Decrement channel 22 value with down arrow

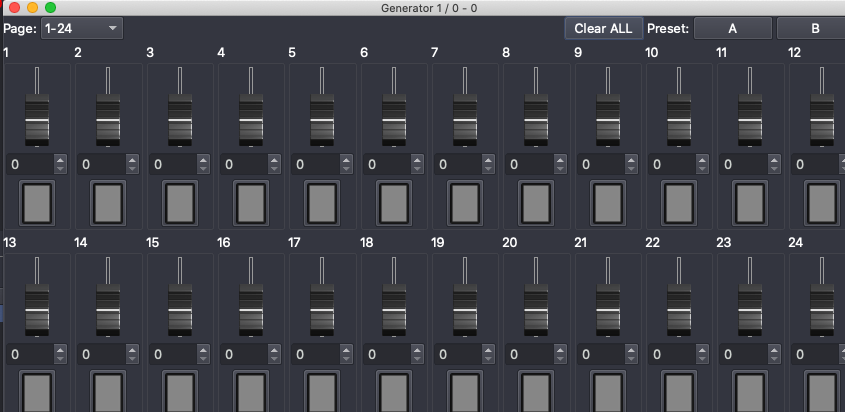(x=703, y=359)
